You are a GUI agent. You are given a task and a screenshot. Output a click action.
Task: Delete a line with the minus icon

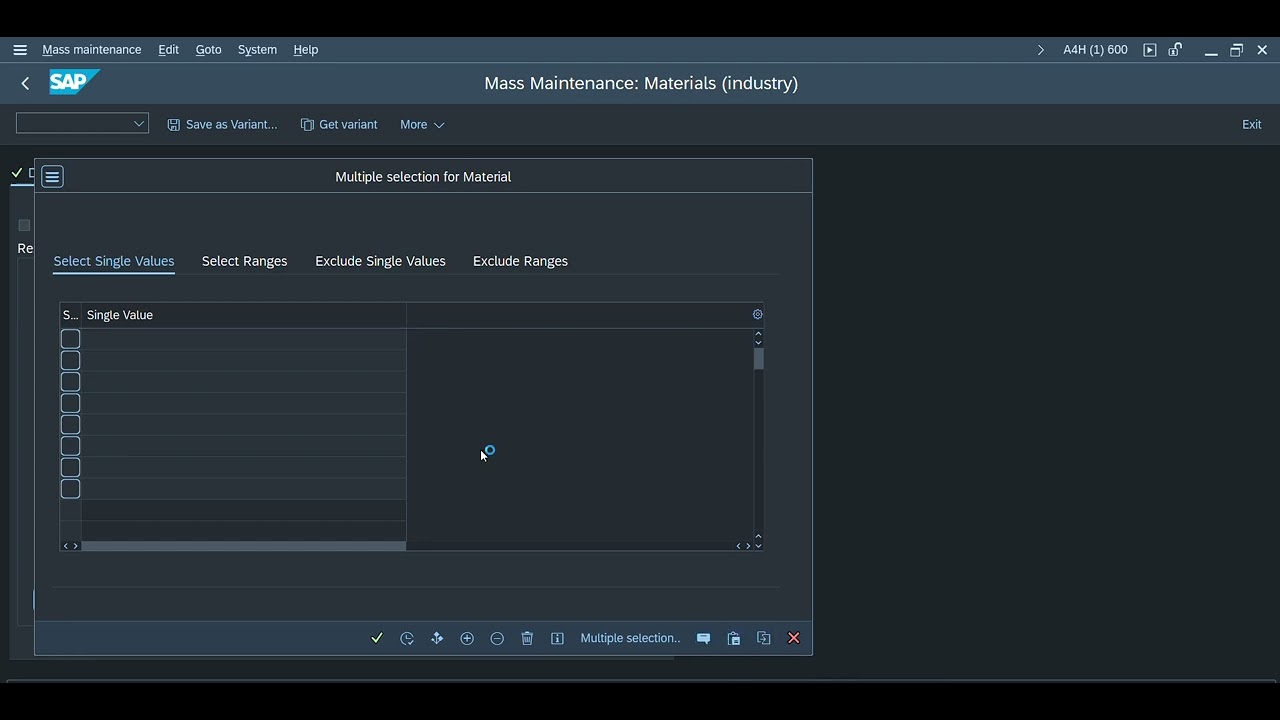pos(497,638)
